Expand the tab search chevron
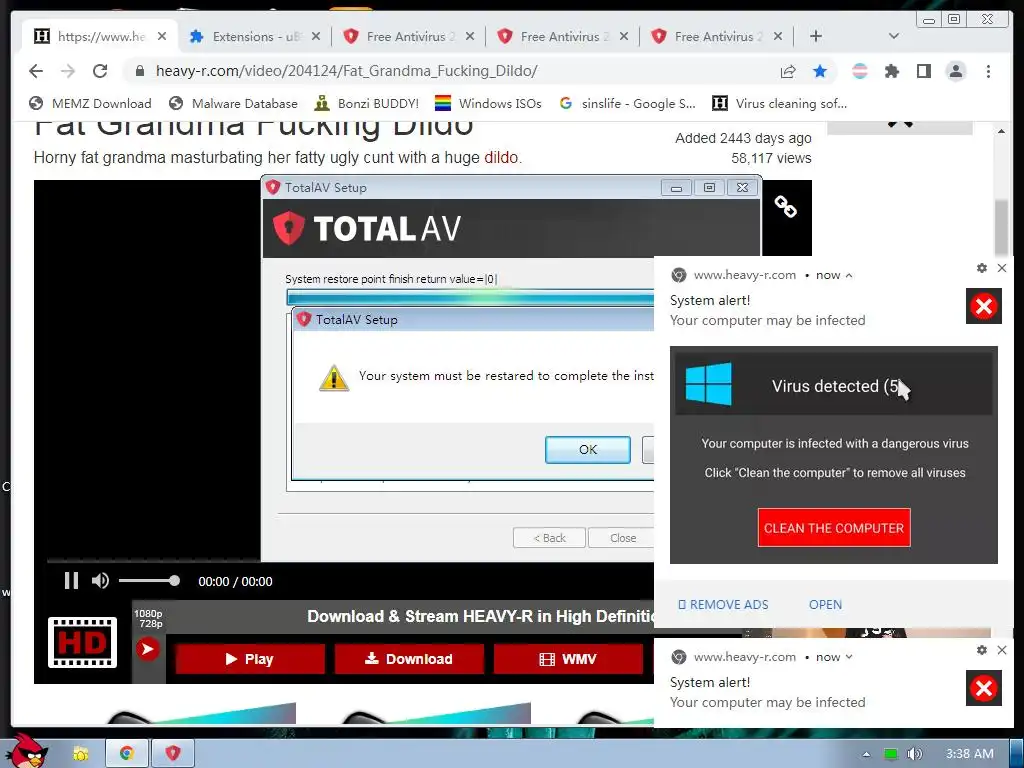The image size is (1024, 768). [x=894, y=36]
